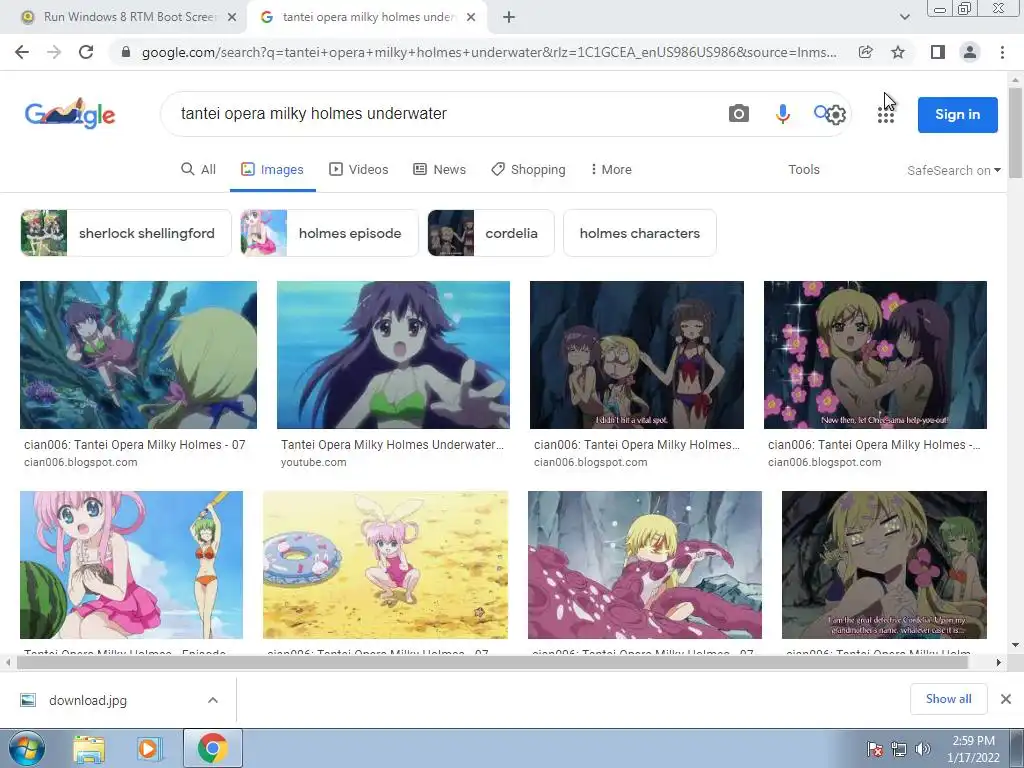Reload the page with the refresh icon
This screenshot has width=1024, height=768.
point(86,52)
